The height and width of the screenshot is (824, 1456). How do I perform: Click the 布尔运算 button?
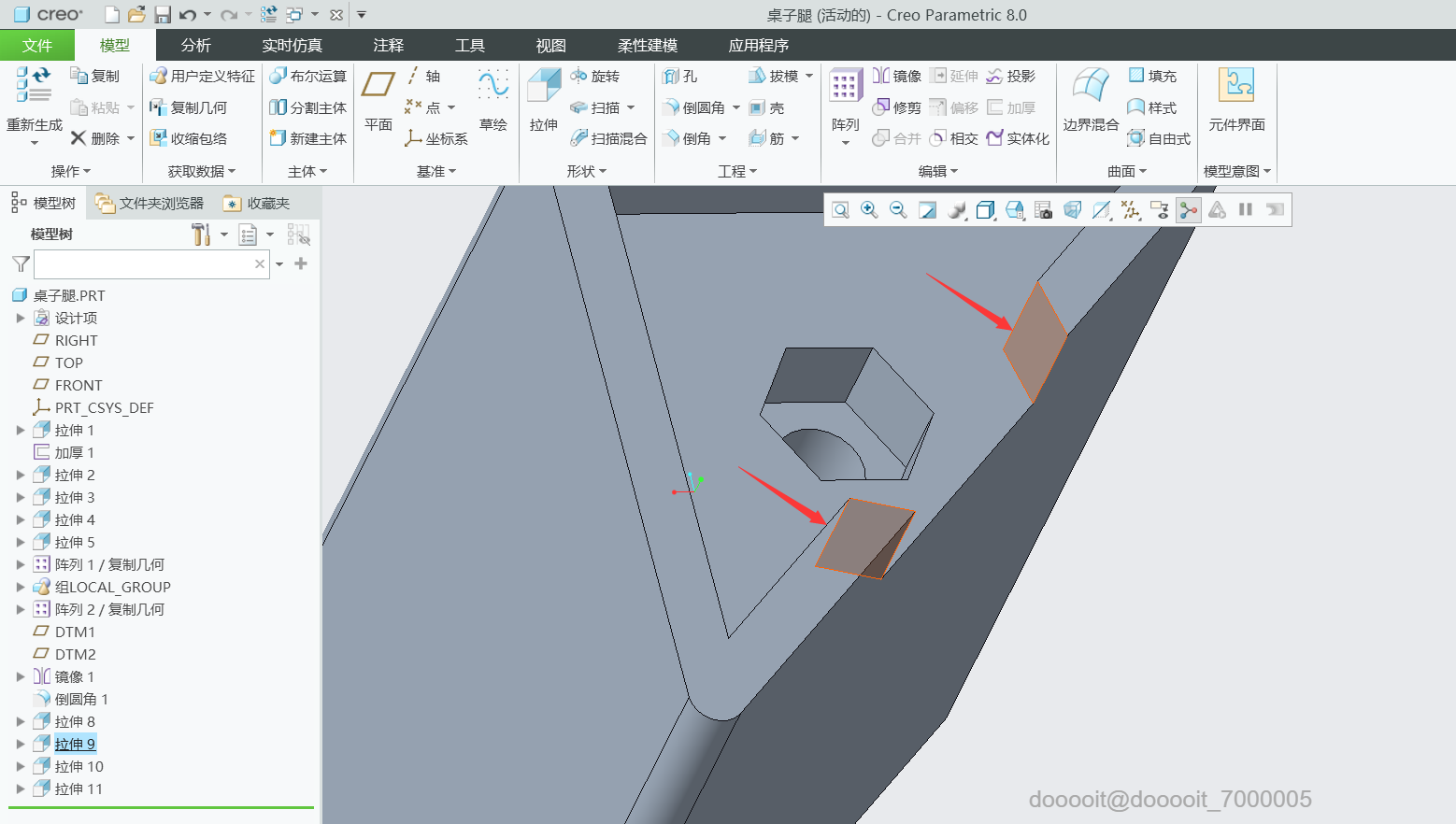307,76
